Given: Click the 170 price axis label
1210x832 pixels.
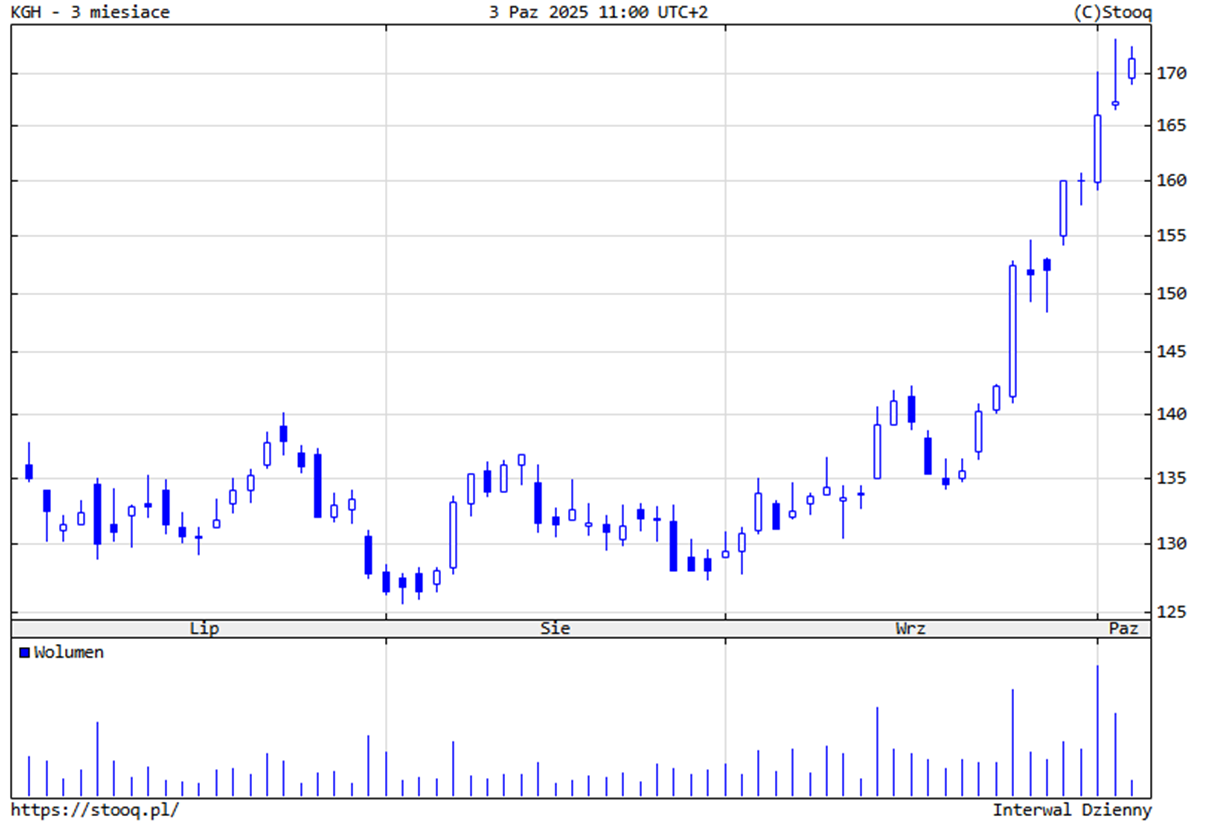Looking at the screenshot, I should pyautogui.click(x=1172, y=73).
